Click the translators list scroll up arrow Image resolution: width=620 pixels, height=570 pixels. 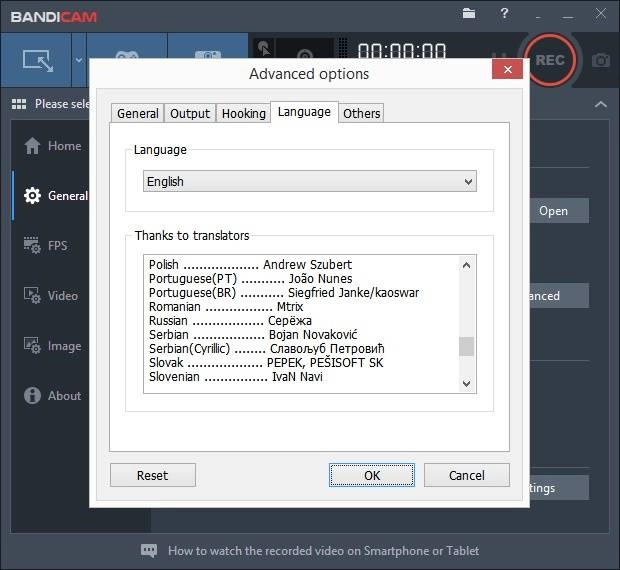point(467,265)
